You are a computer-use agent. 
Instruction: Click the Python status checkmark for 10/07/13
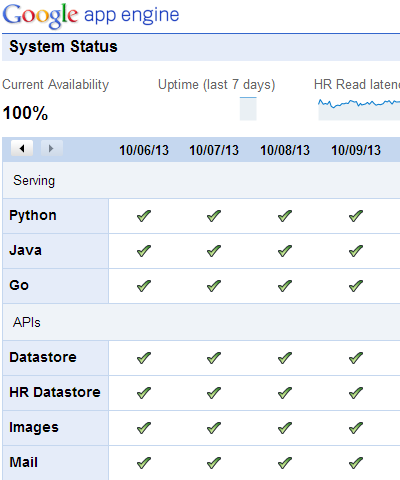point(214,216)
